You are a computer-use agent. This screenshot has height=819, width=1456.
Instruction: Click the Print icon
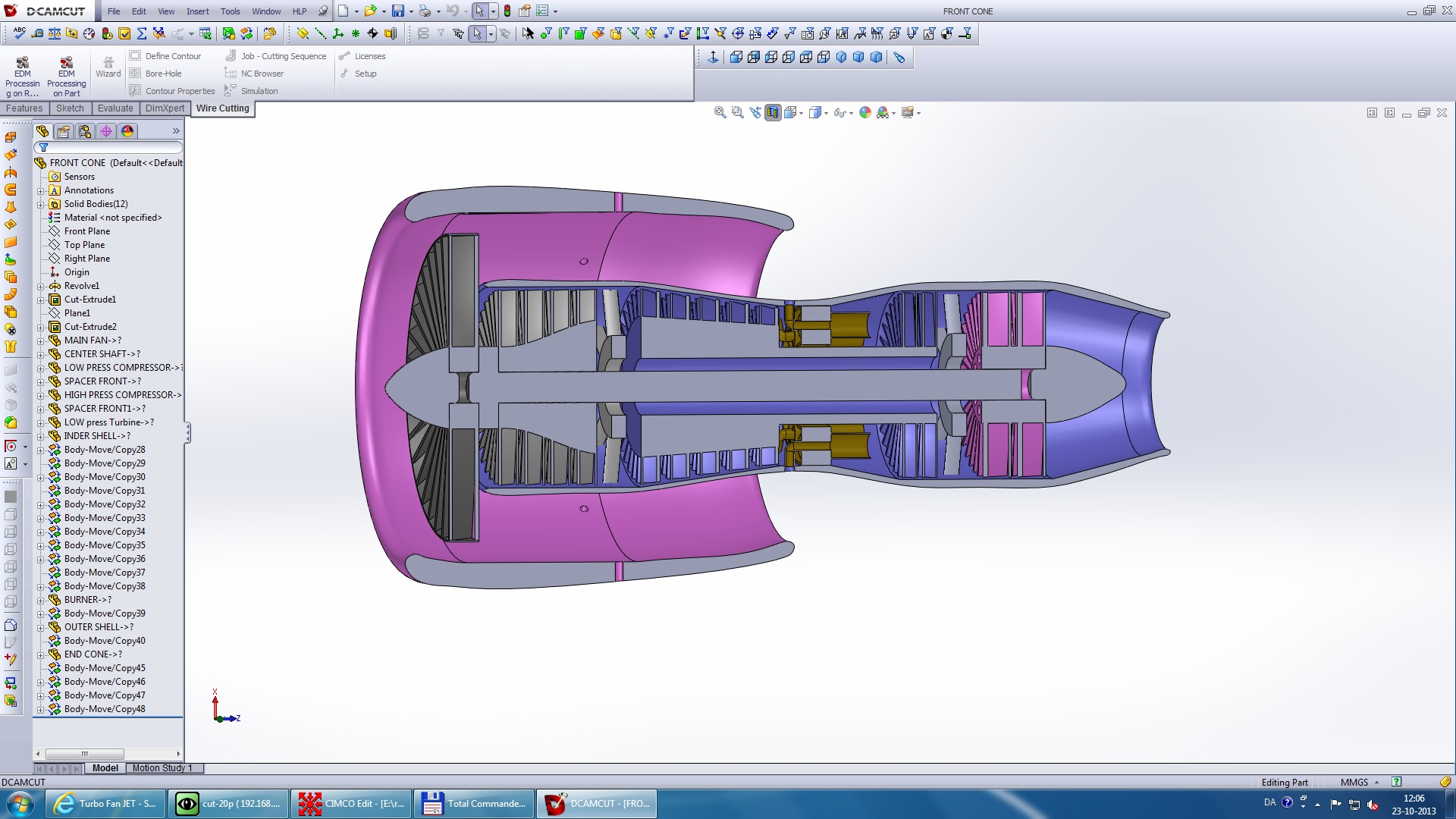tap(425, 11)
